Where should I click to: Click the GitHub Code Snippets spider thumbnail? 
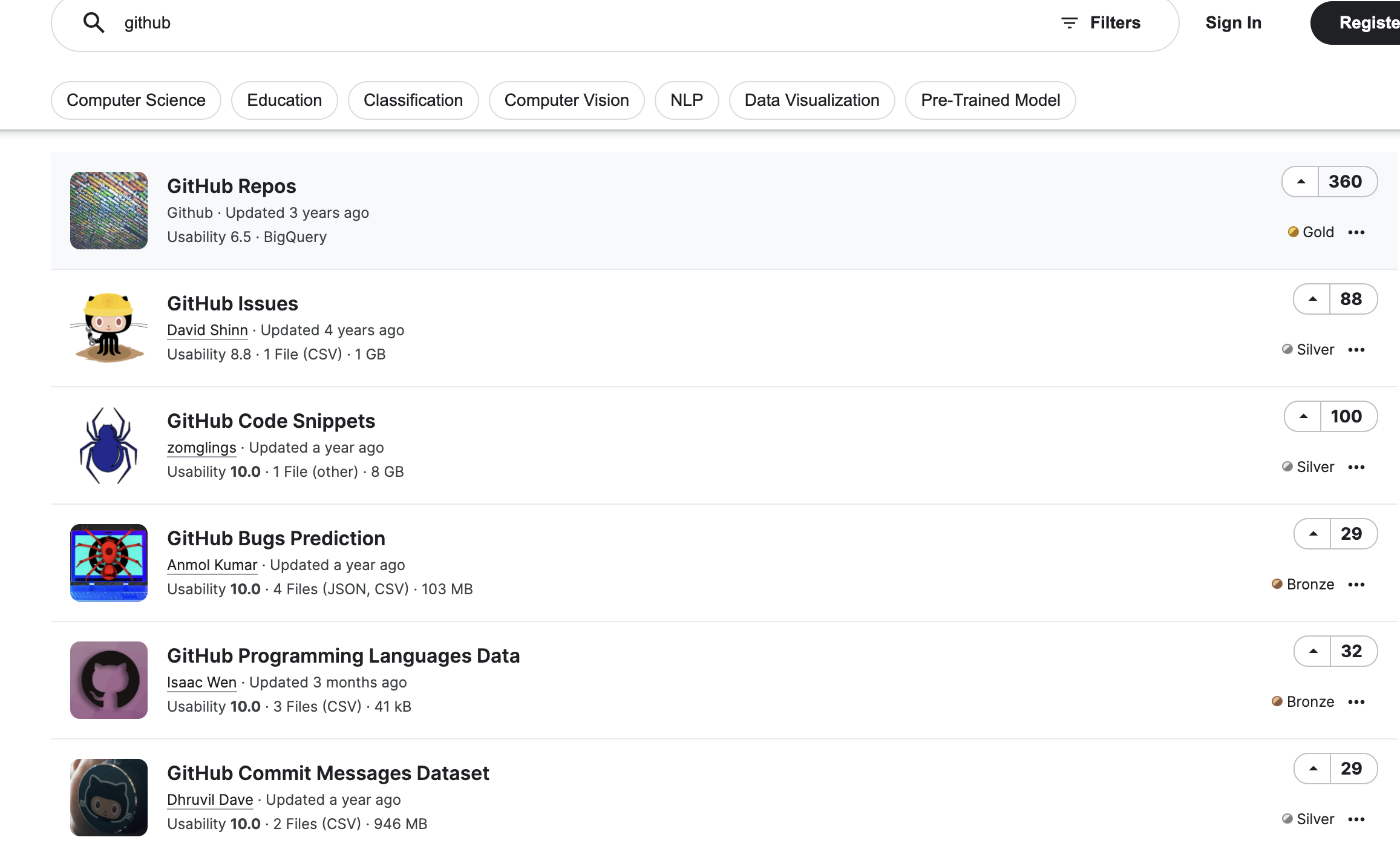point(109,445)
